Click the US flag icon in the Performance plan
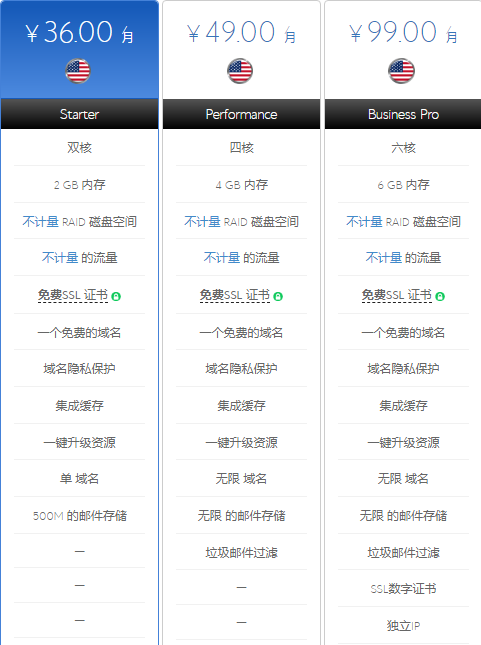Viewport: 481px width, 645px height. (240, 71)
